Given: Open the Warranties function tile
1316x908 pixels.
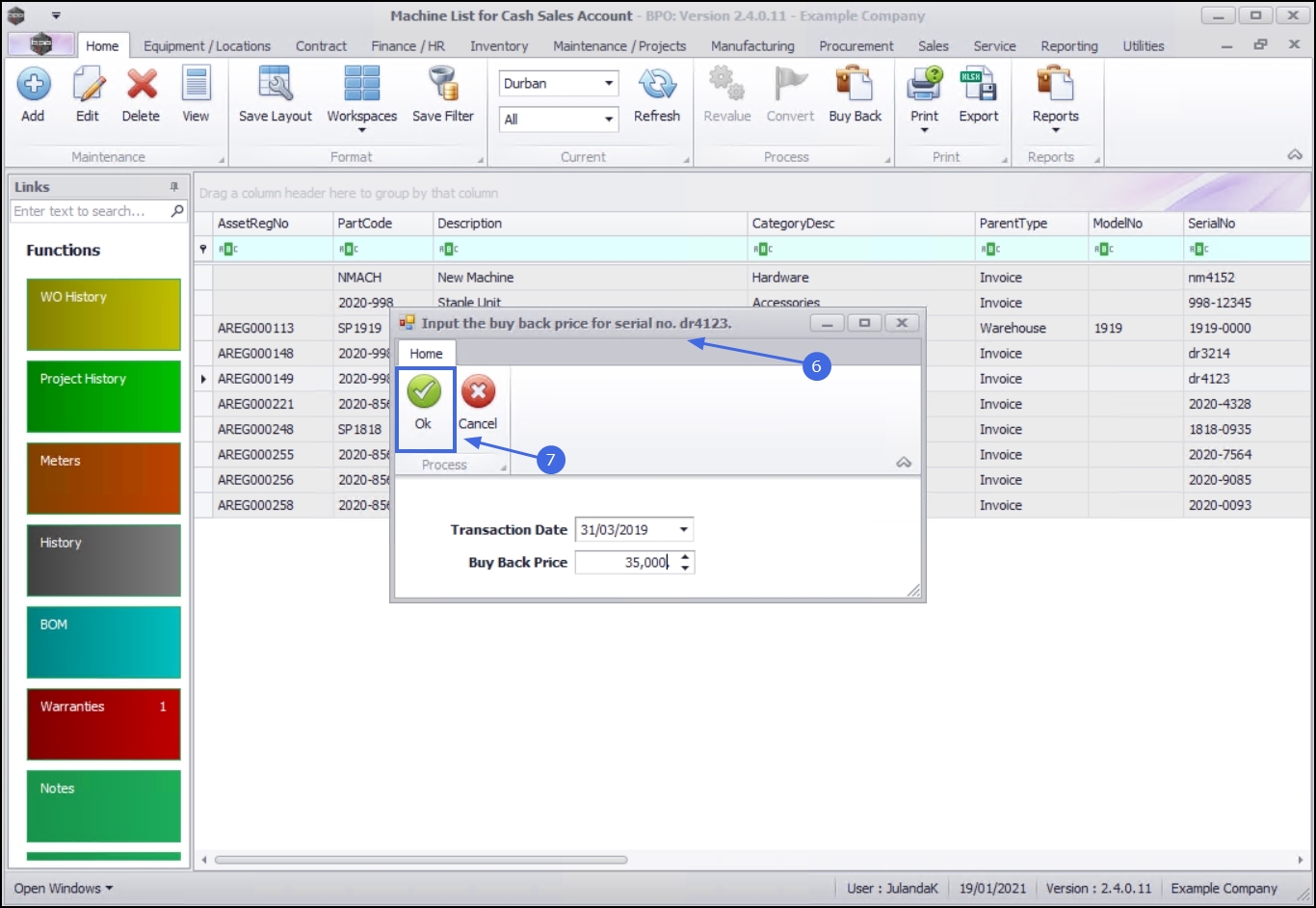Looking at the screenshot, I should pyautogui.click(x=104, y=724).
